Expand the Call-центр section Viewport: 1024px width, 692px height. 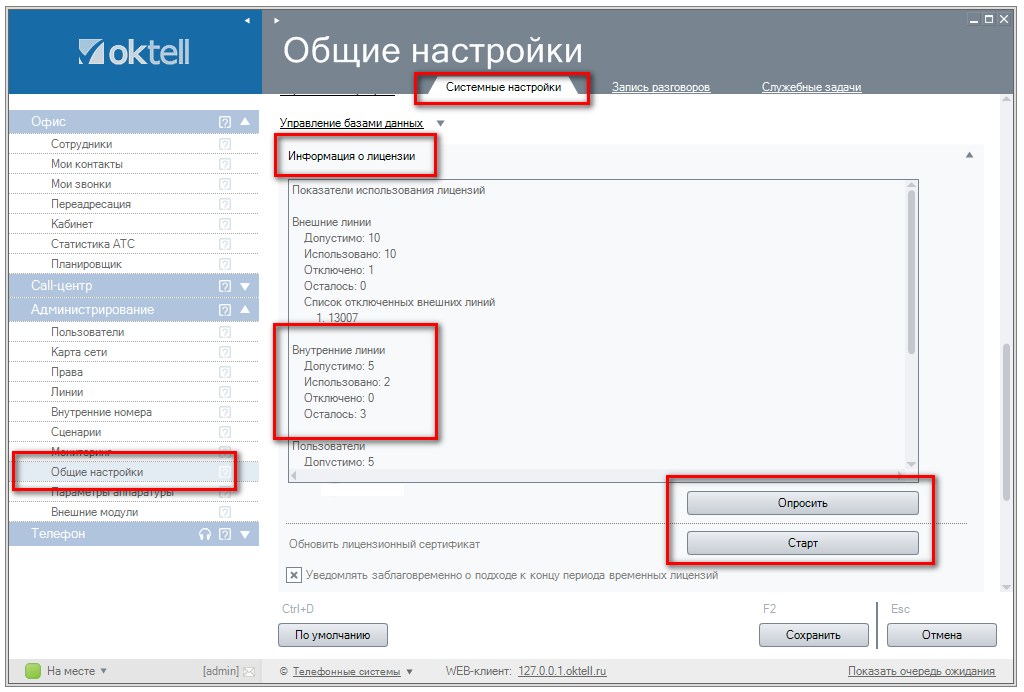tap(245, 286)
